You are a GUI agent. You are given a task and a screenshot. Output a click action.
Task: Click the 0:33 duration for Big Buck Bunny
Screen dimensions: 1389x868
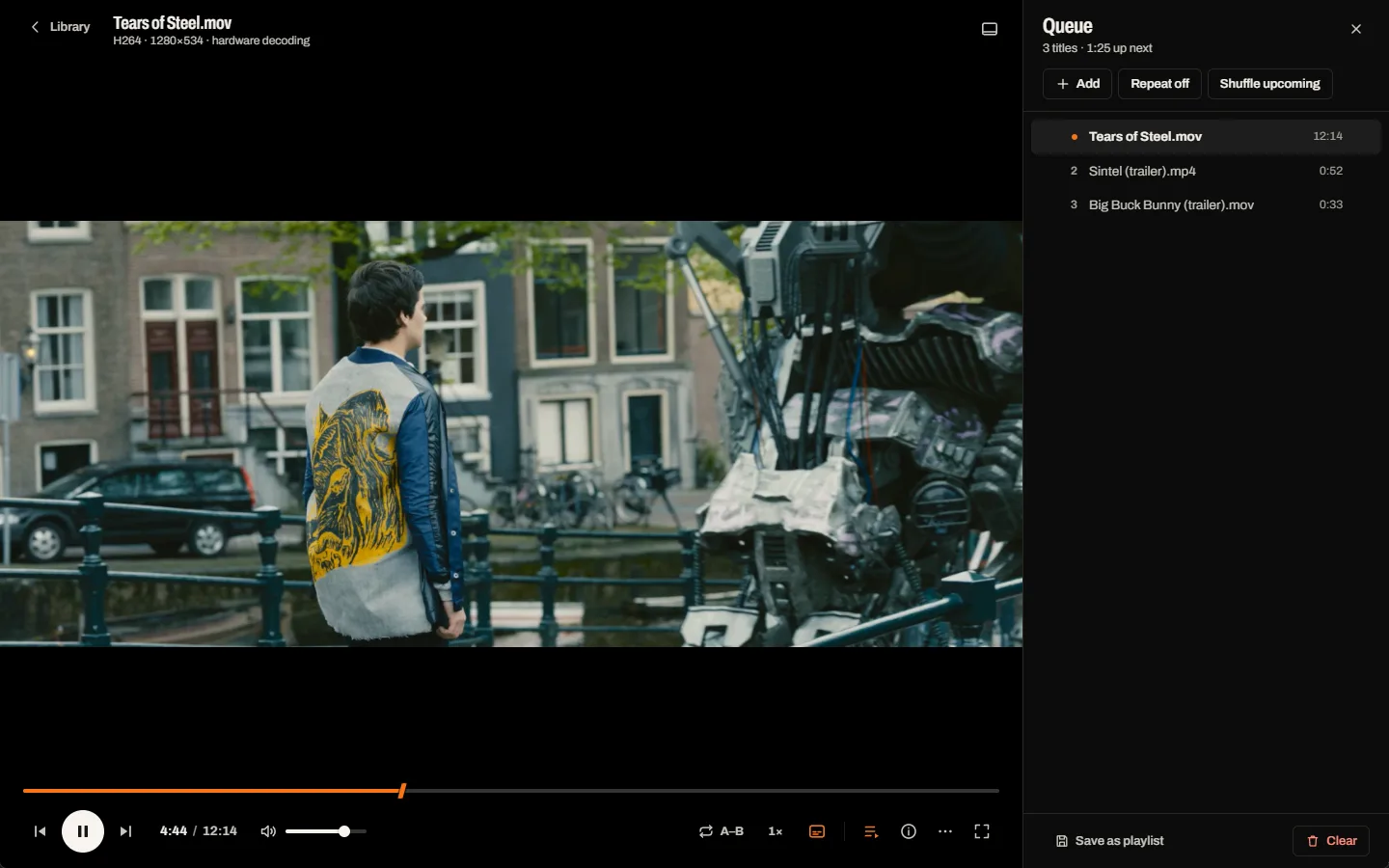[x=1331, y=204]
